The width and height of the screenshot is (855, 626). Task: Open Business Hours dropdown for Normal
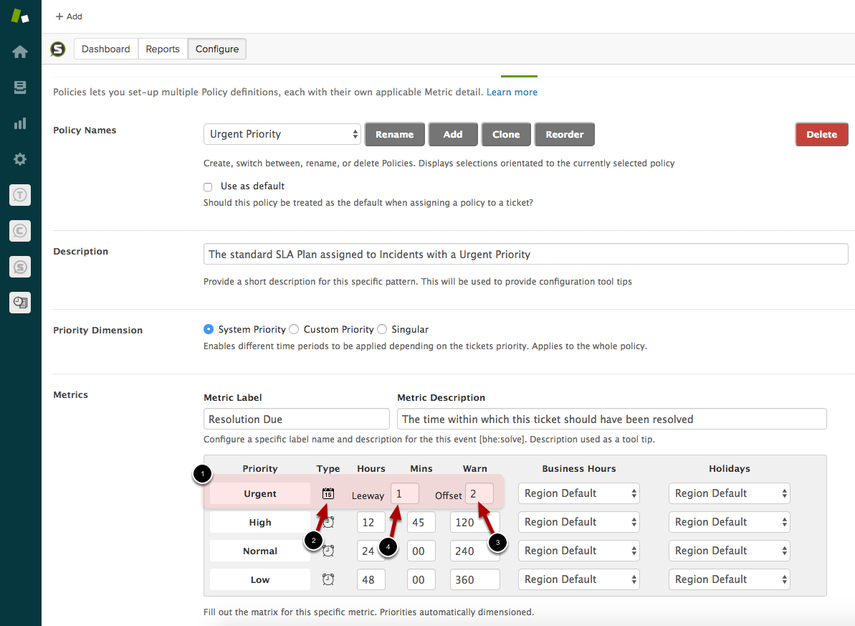(x=579, y=551)
